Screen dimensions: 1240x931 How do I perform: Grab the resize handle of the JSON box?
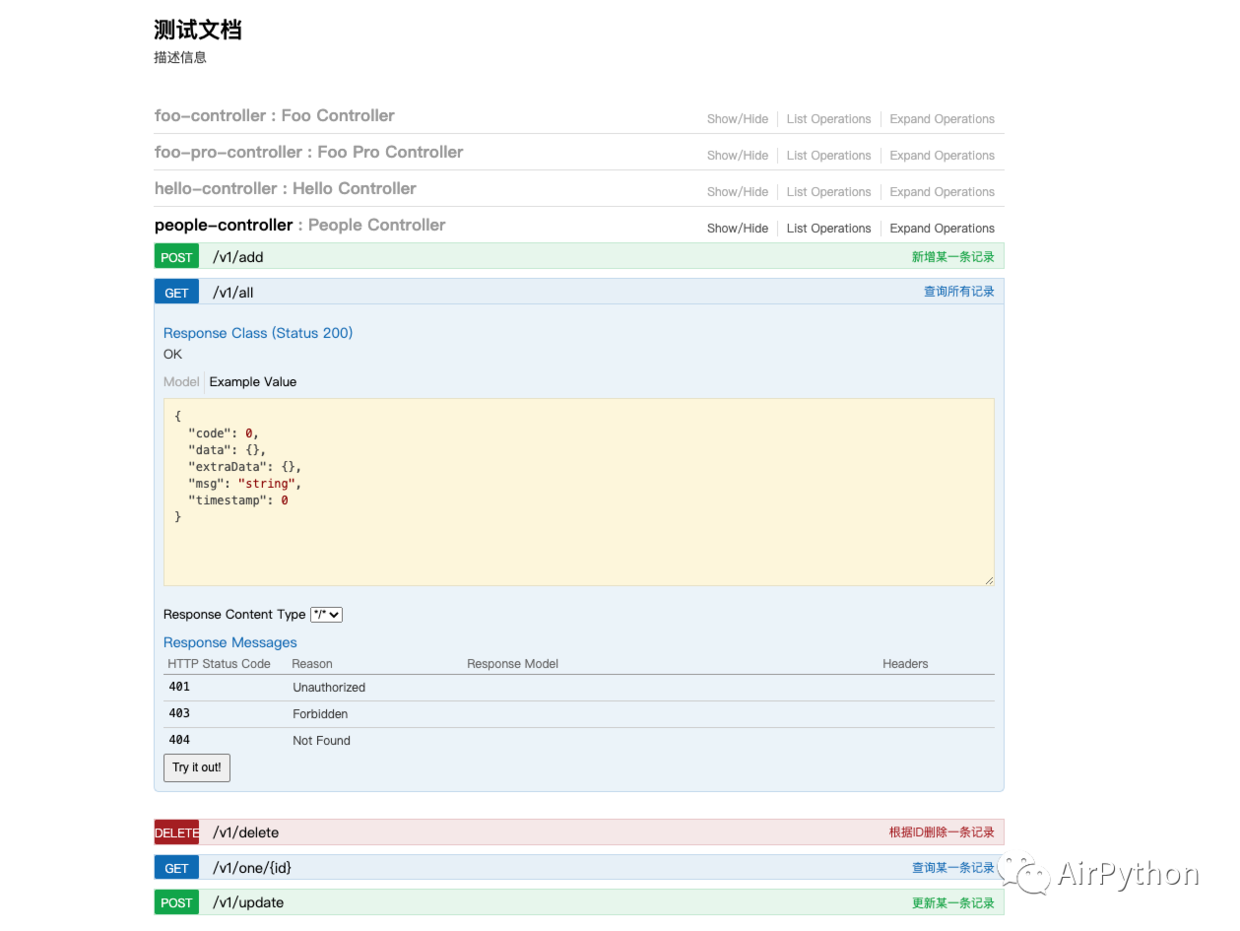989,580
